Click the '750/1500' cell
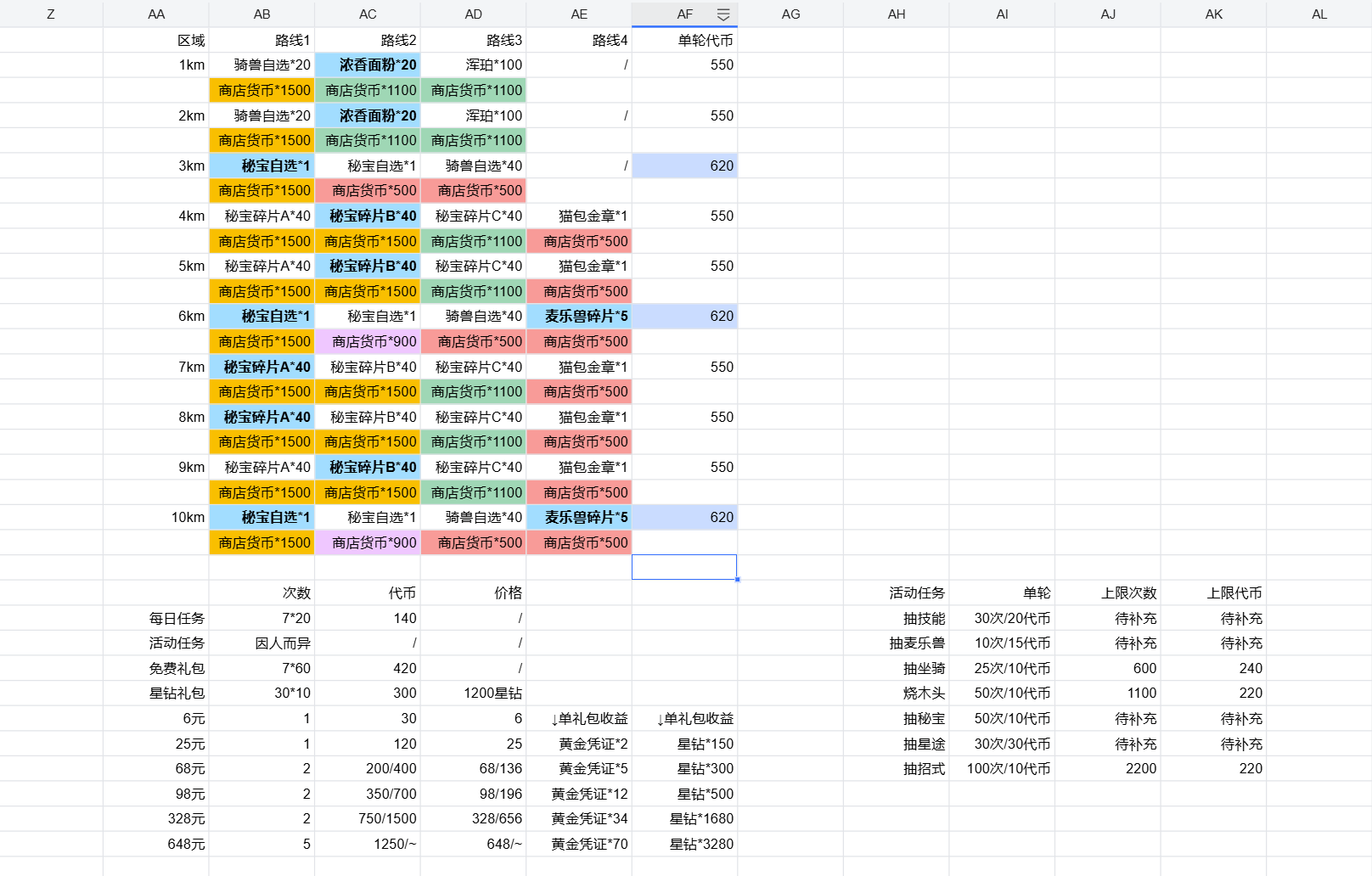 tap(368, 819)
